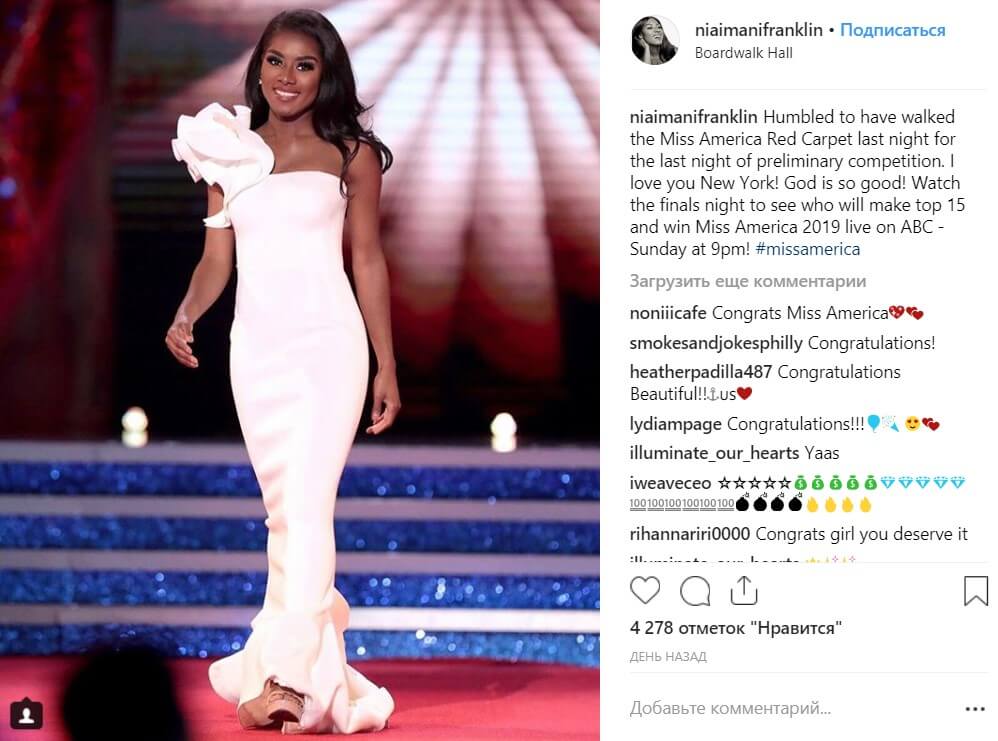Open the #missamerica hashtag
The width and height of the screenshot is (998, 741).
click(808, 249)
